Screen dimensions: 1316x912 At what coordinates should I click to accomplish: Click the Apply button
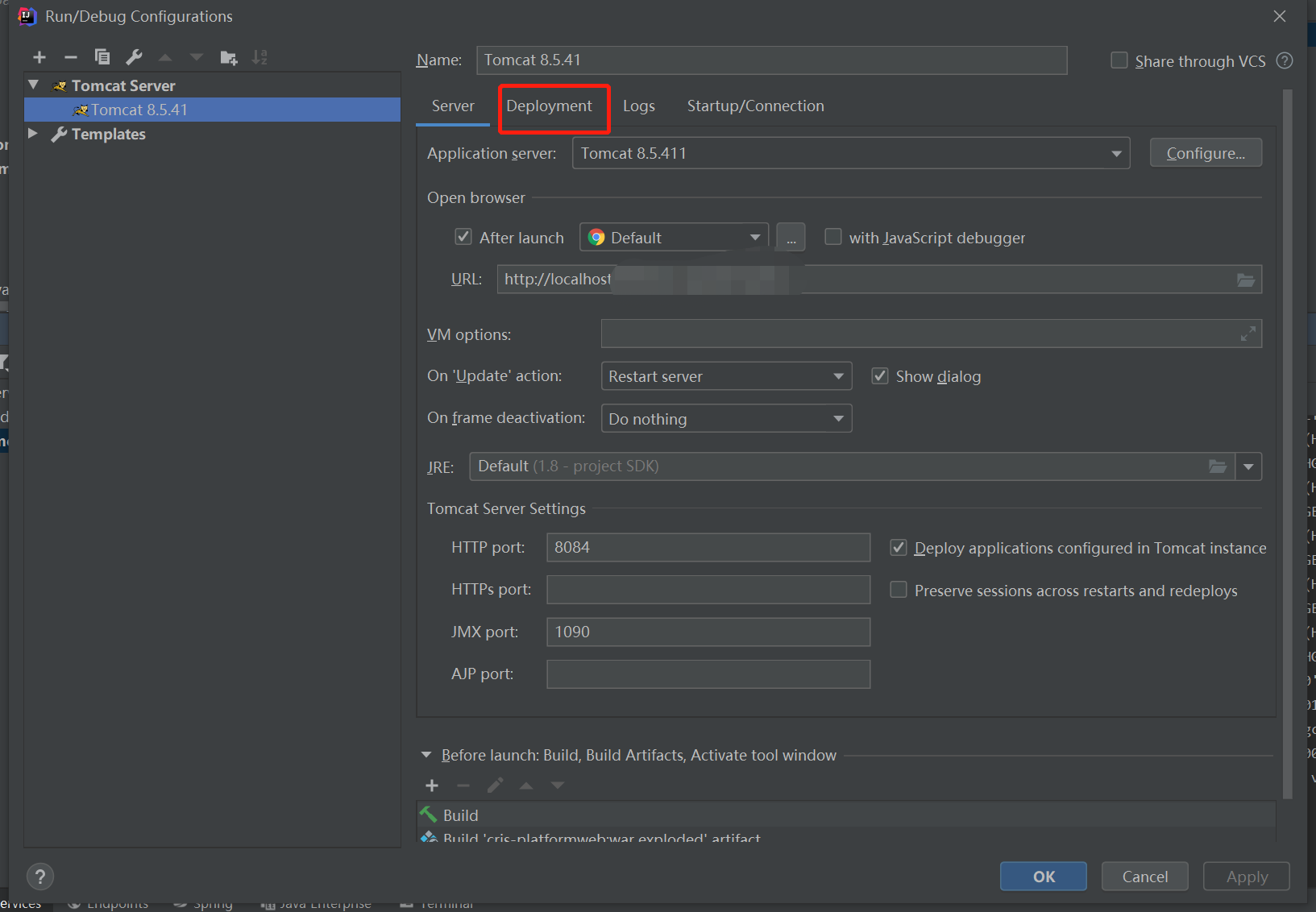click(x=1247, y=877)
